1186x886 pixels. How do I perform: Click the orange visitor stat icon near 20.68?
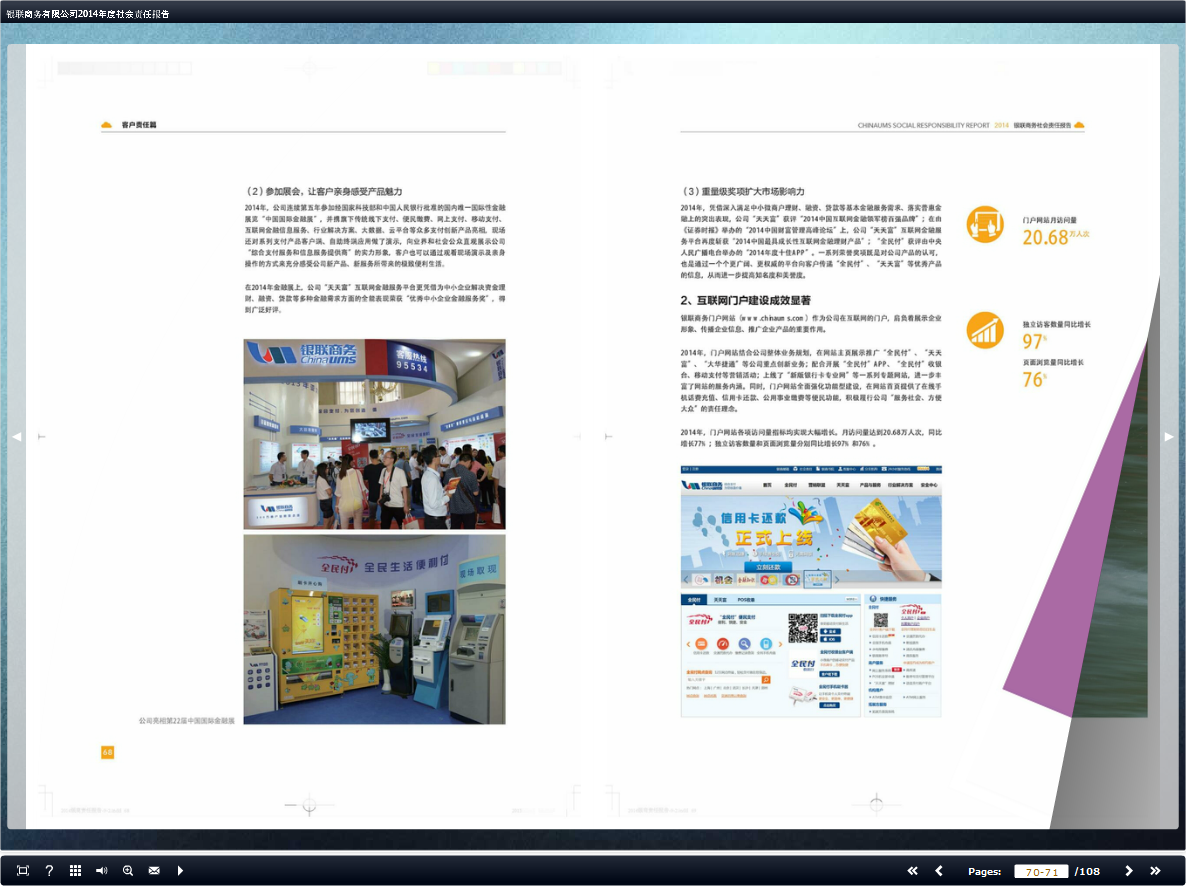pos(986,225)
